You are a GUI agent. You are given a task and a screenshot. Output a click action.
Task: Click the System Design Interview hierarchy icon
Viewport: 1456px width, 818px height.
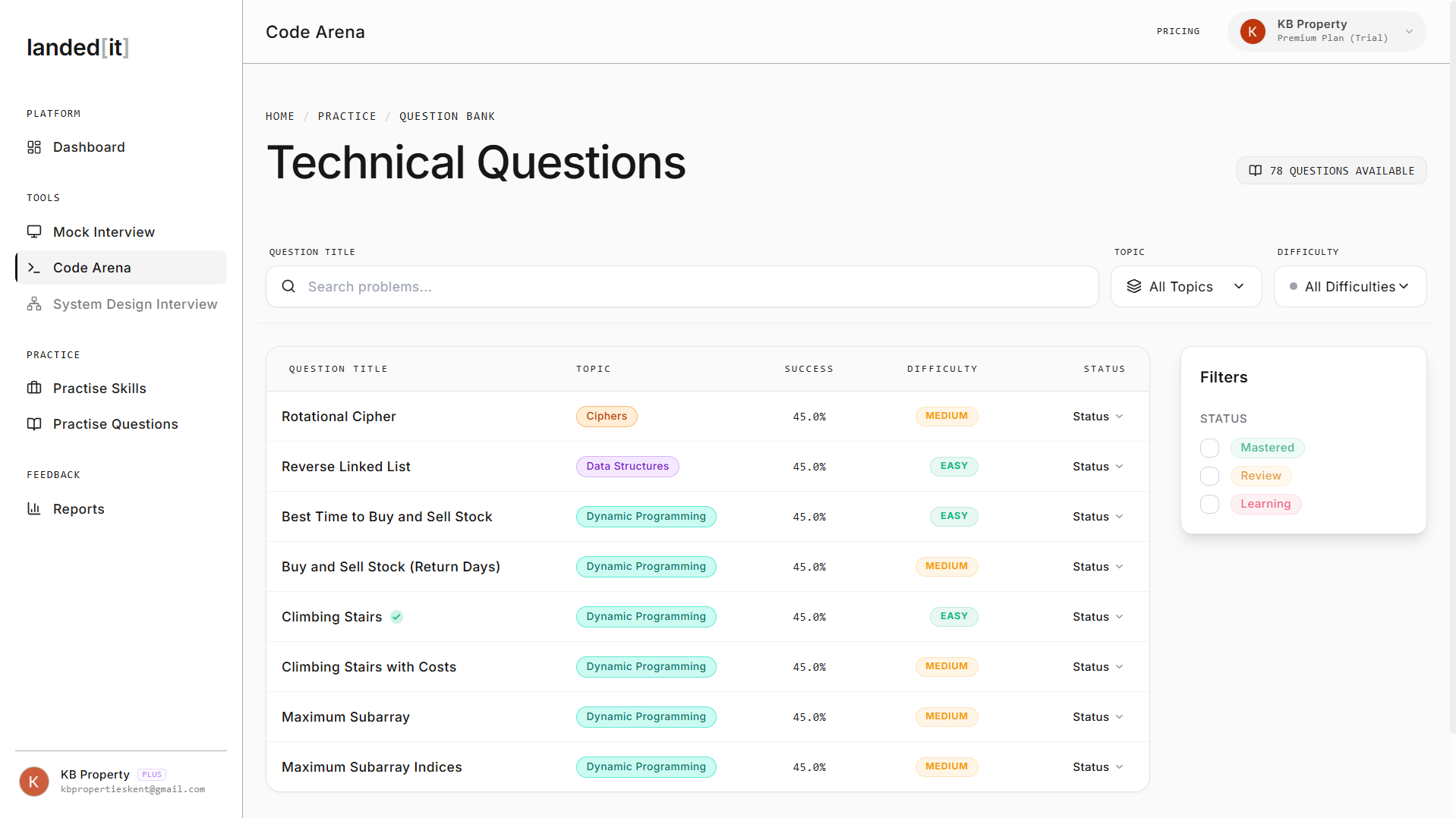(34, 304)
